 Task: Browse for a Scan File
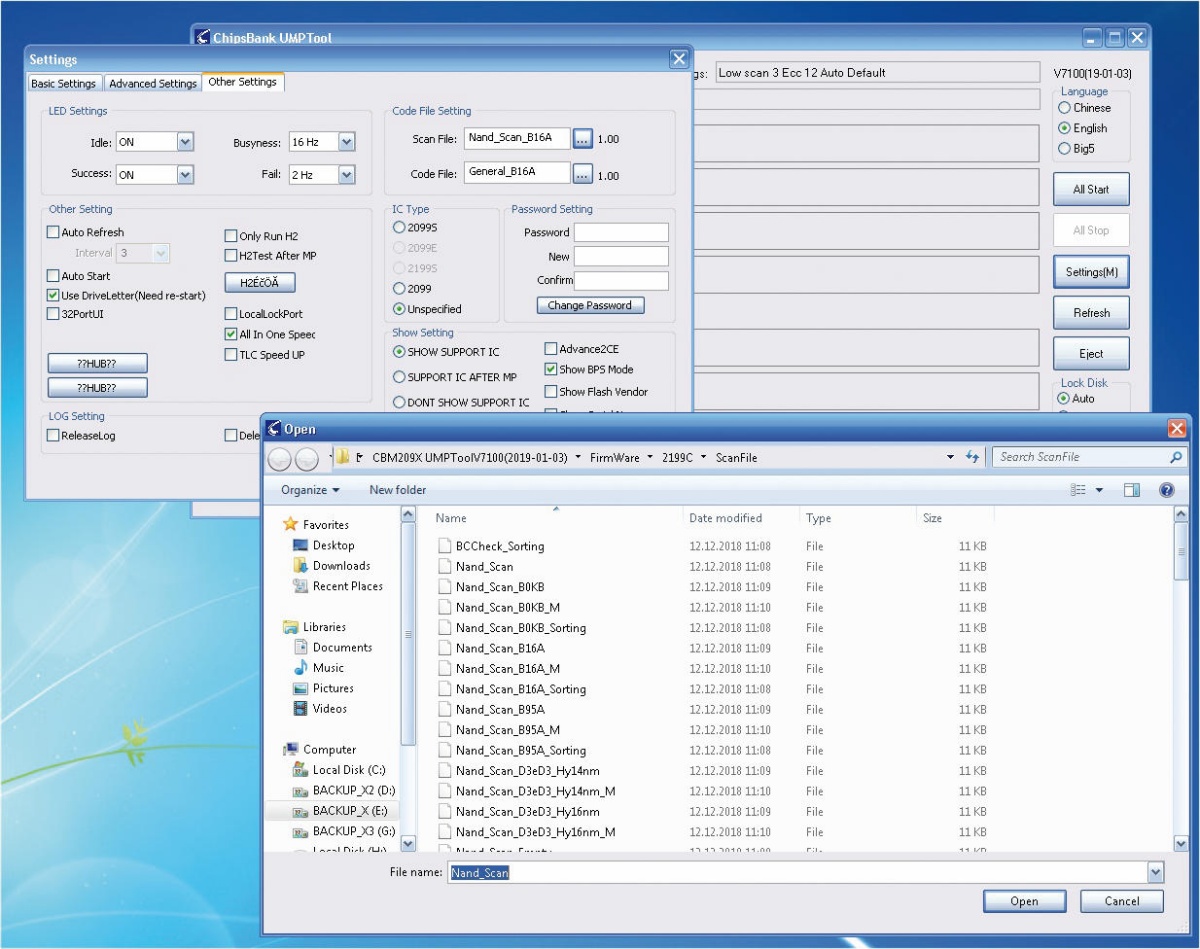click(584, 139)
